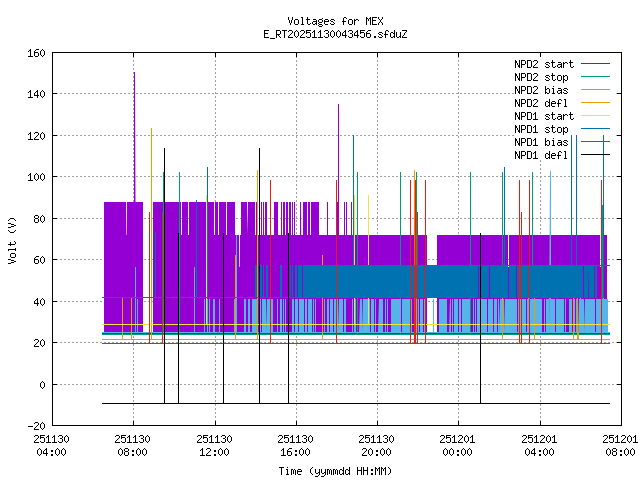
Task: Pick the NPD1 stop legend label
Action: tap(541, 129)
